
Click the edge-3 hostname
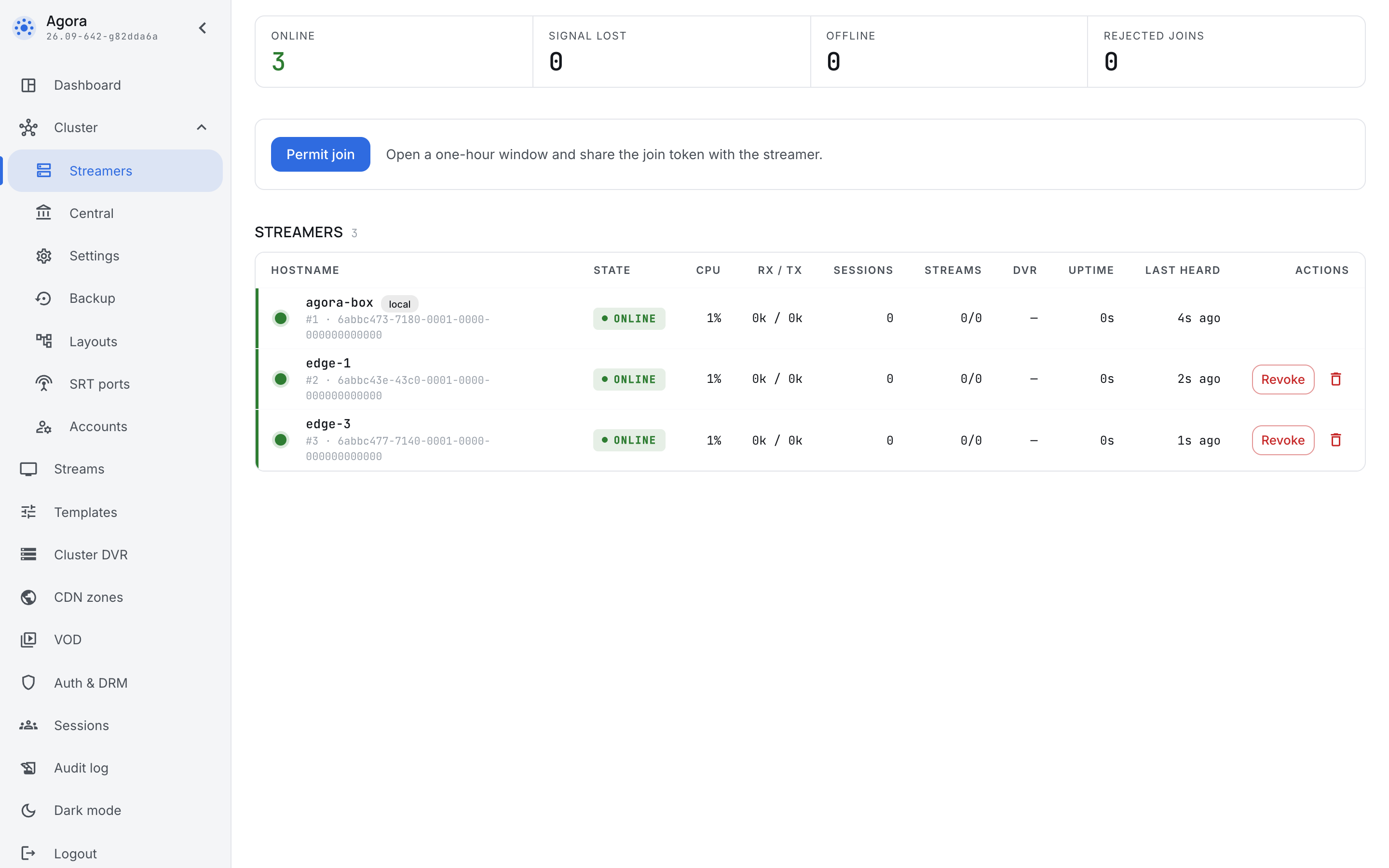tap(328, 424)
